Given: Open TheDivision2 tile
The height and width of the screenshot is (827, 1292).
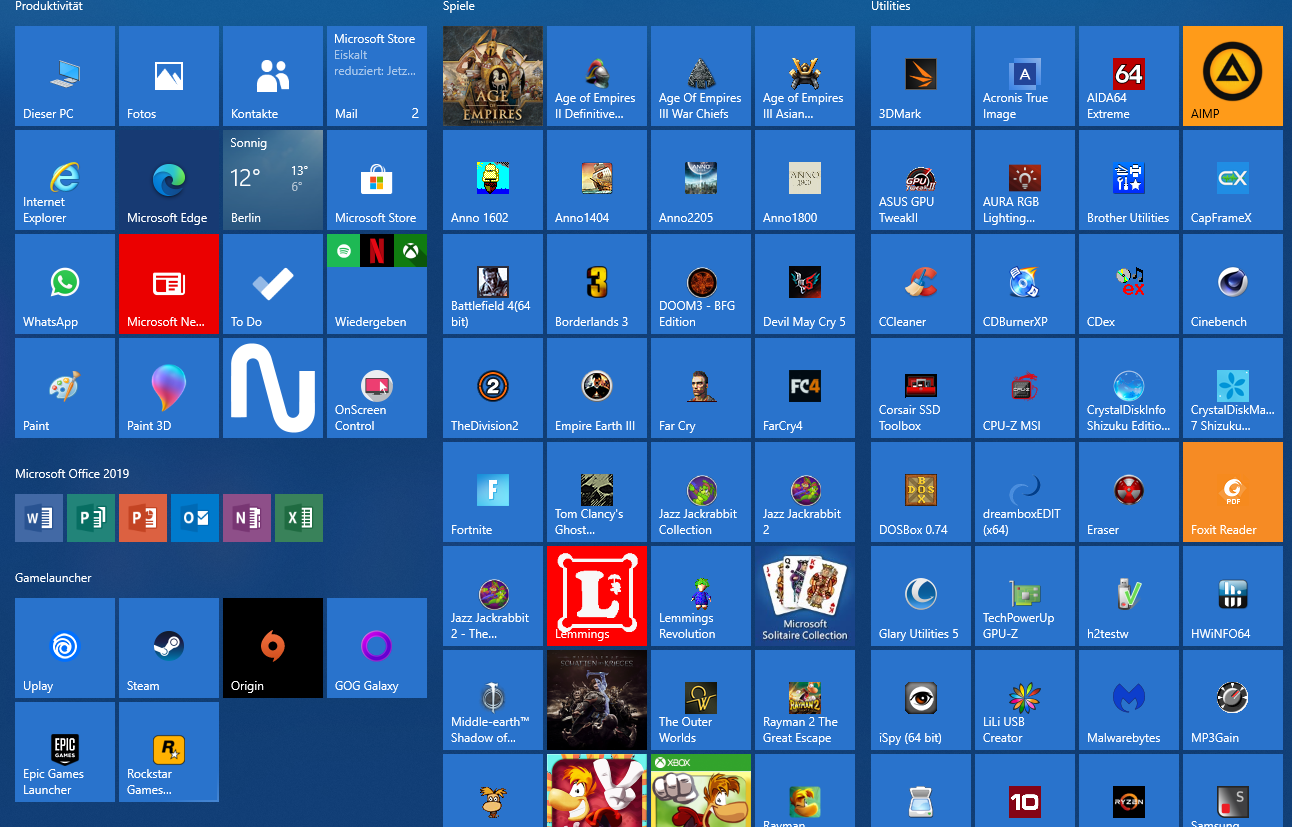Looking at the screenshot, I should (x=493, y=388).
